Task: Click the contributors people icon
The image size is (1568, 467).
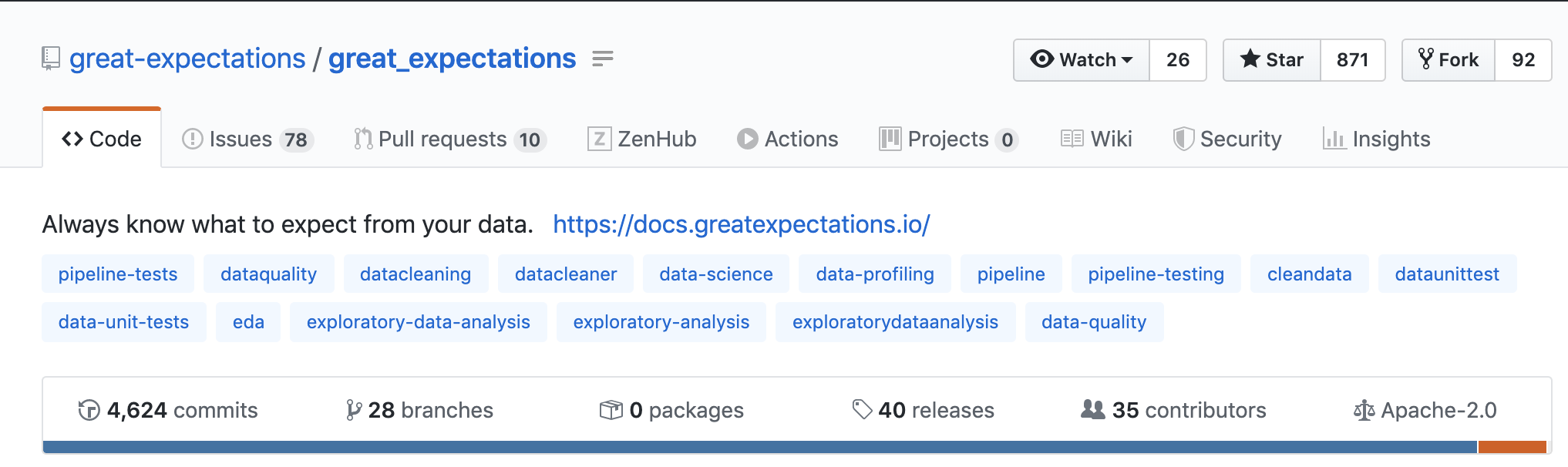Action: 1092,409
